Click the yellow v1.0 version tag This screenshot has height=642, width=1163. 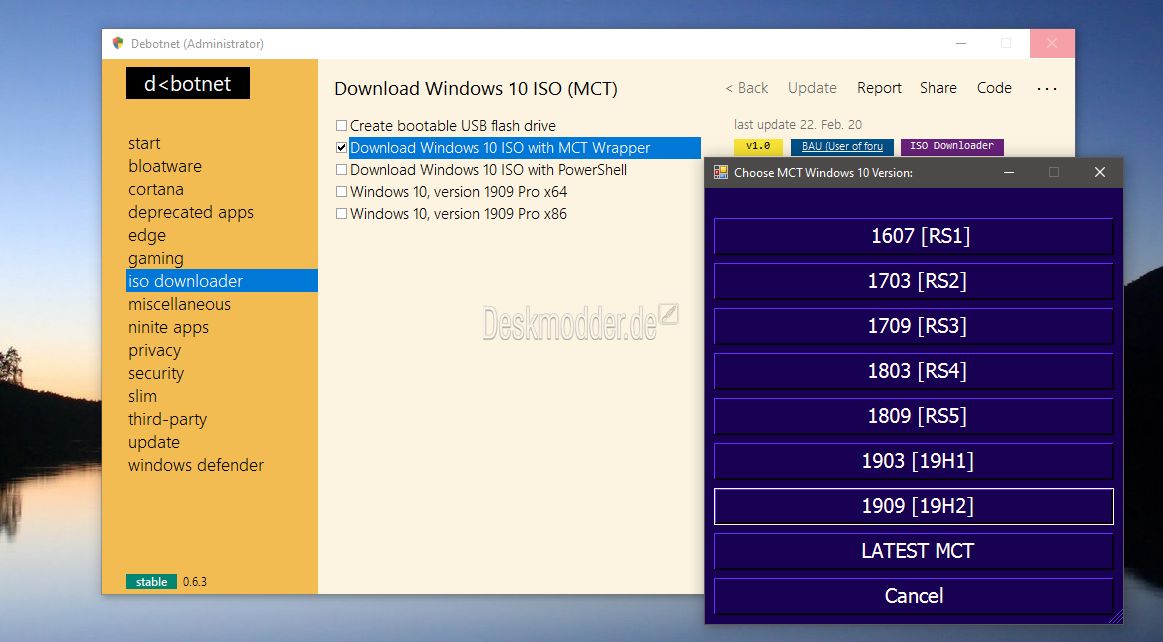click(x=758, y=146)
